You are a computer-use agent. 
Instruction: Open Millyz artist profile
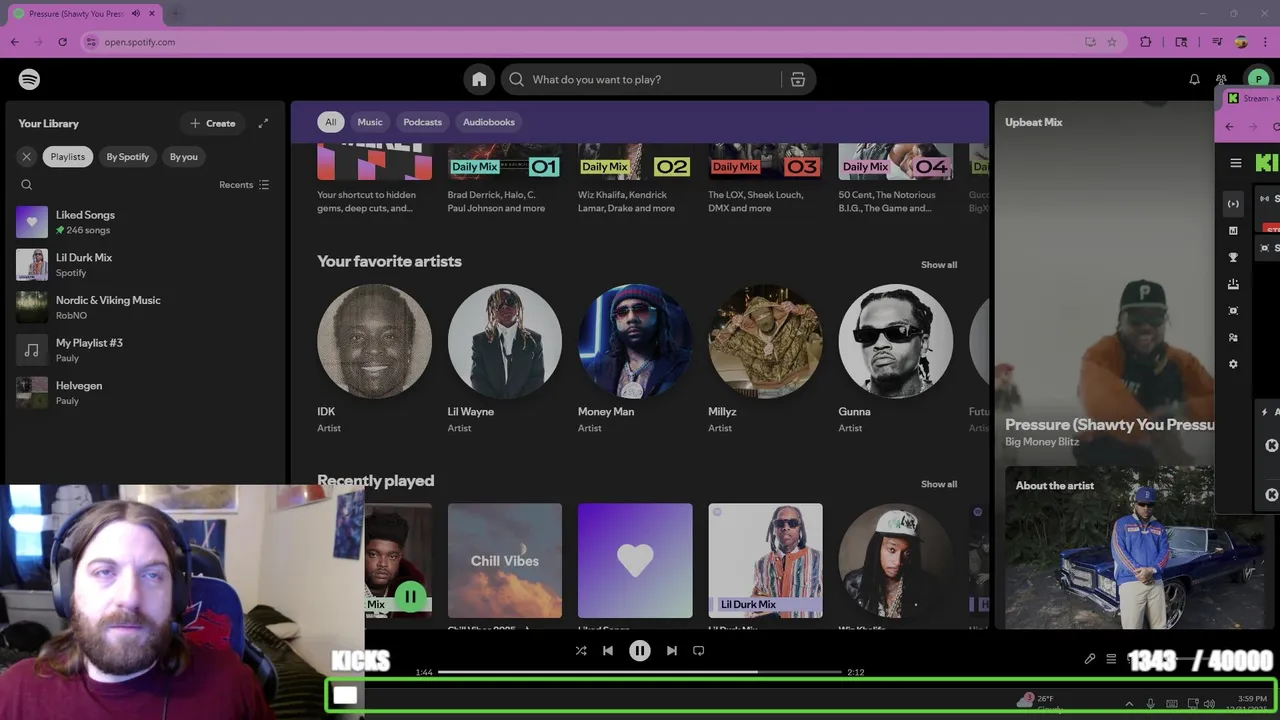pos(765,359)
